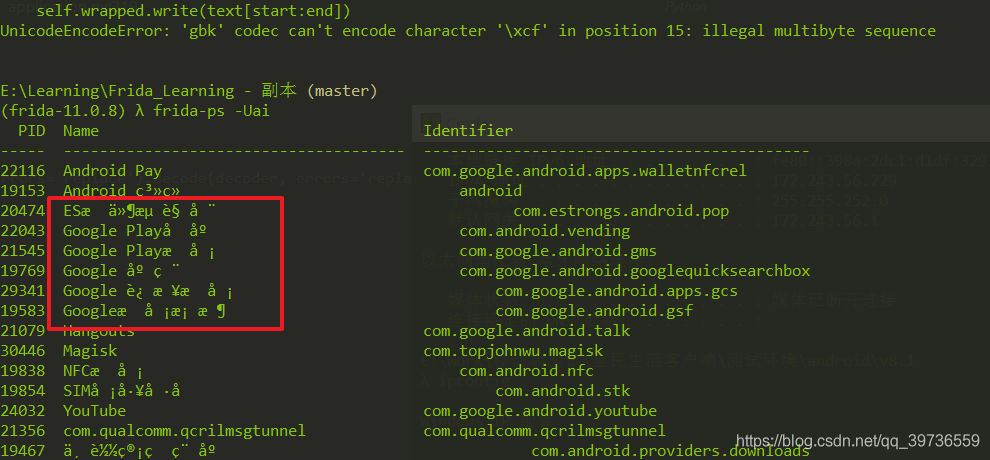The height and width of the screenshot is (460, 990).
Task: Click identifier com.google.android.gms
Action: tap(558, 251)
